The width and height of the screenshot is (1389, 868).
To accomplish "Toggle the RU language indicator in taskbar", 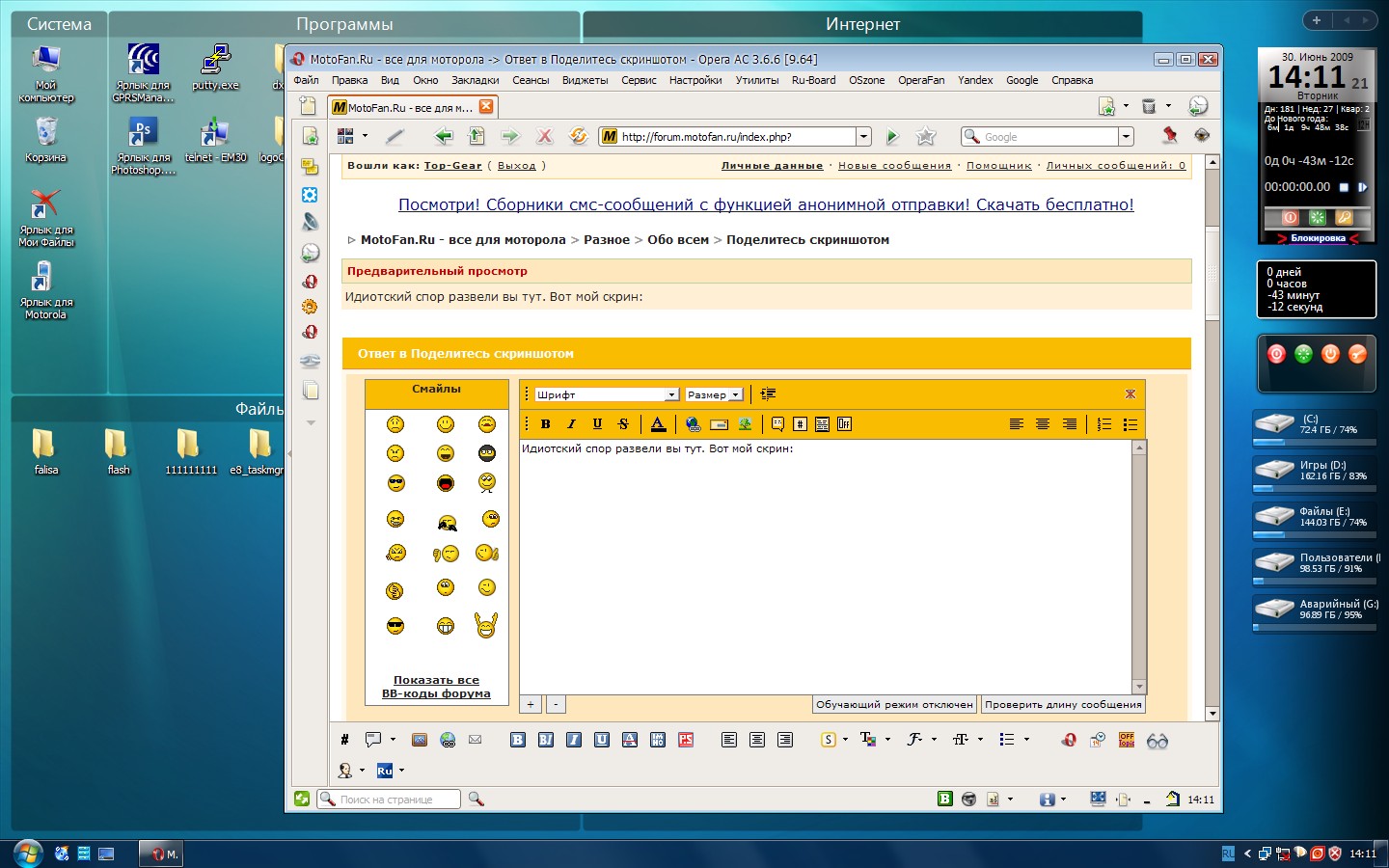I will point(1228,853).
